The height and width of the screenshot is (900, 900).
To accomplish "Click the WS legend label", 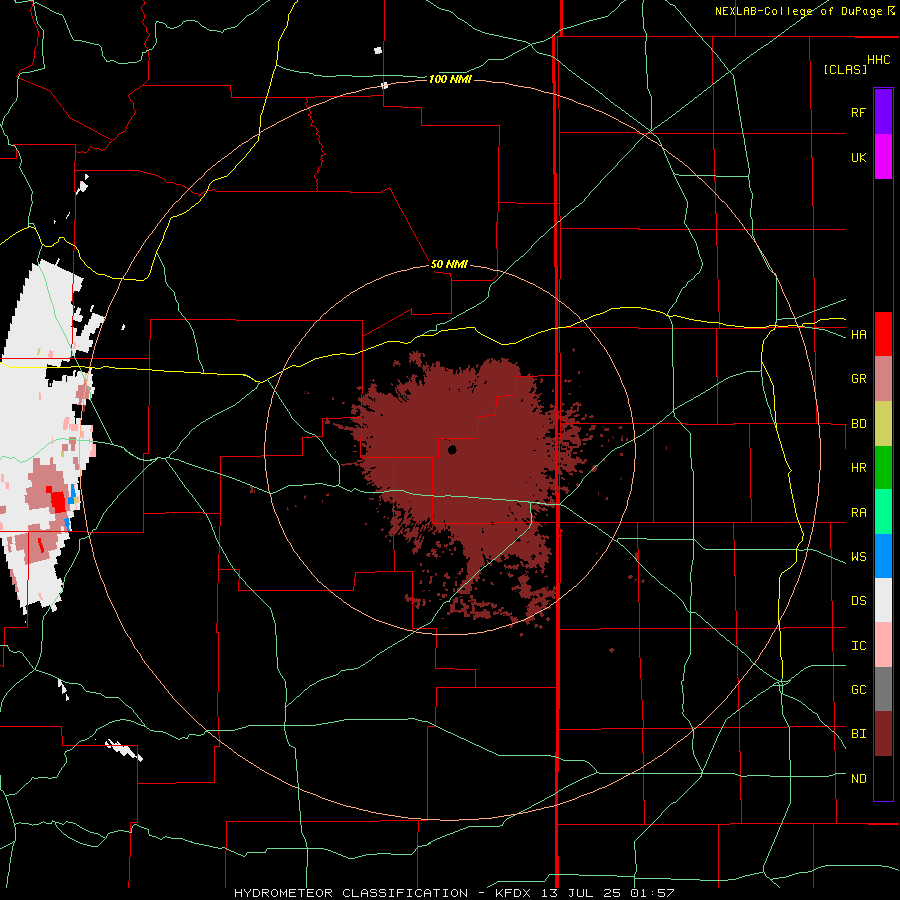I will (x=858, y=557).
